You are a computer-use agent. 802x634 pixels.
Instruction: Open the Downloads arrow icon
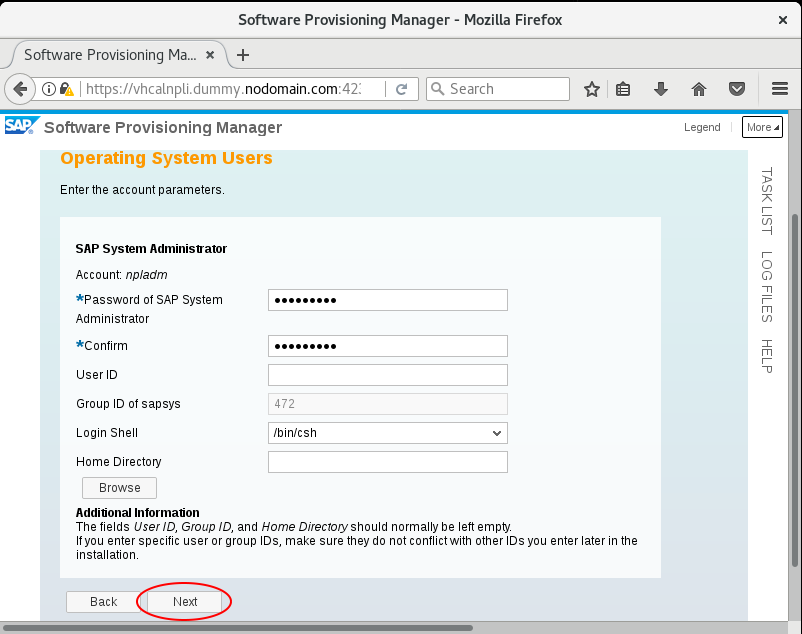click(660, 89)
